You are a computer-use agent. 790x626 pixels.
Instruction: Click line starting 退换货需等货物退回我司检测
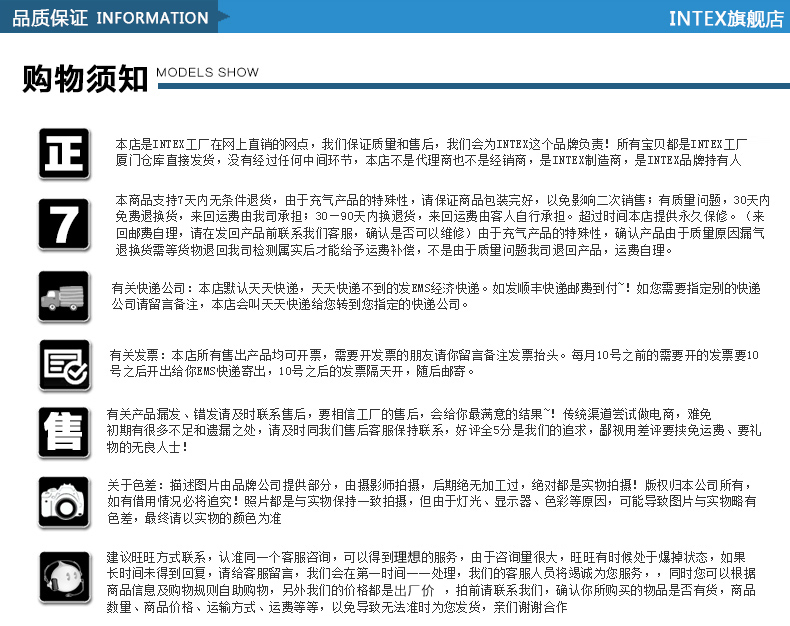(393, 250)
